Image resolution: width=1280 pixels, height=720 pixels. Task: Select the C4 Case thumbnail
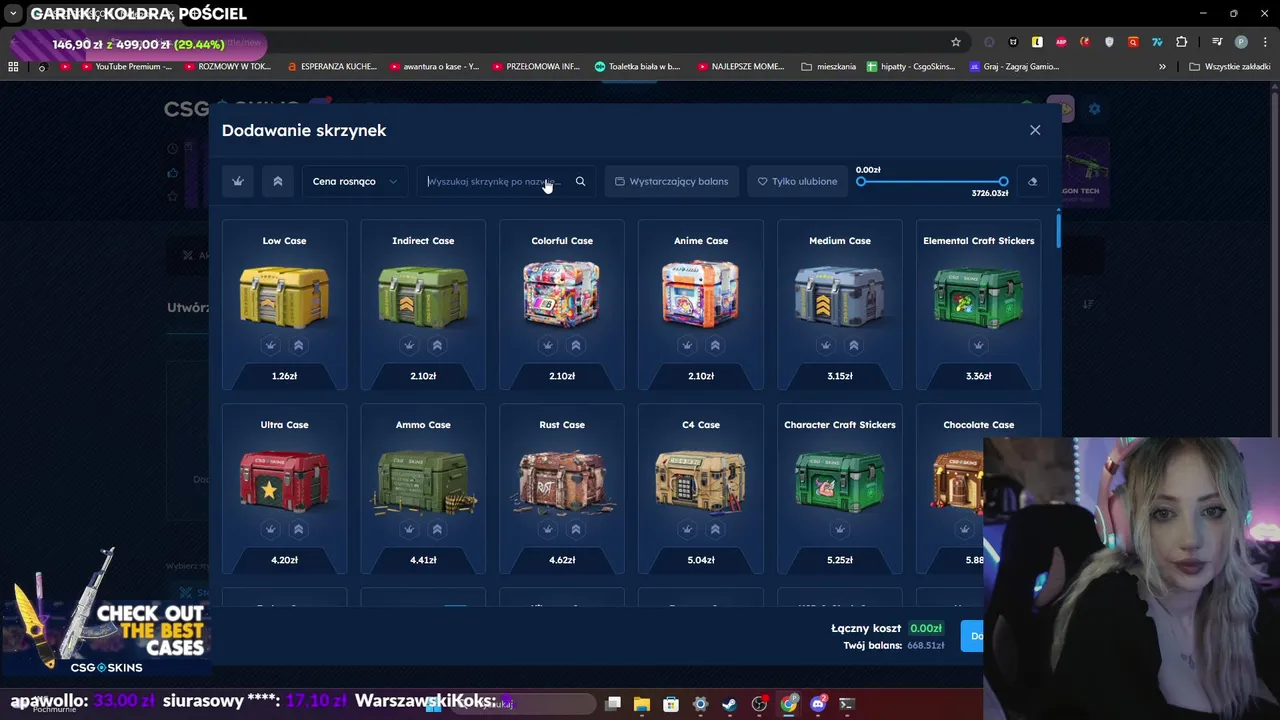click(701, 481)
